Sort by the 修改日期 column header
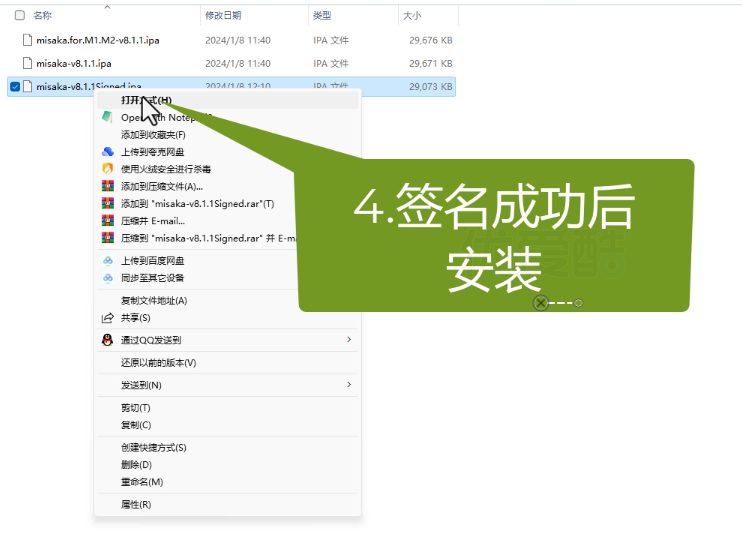 point(223,16)
